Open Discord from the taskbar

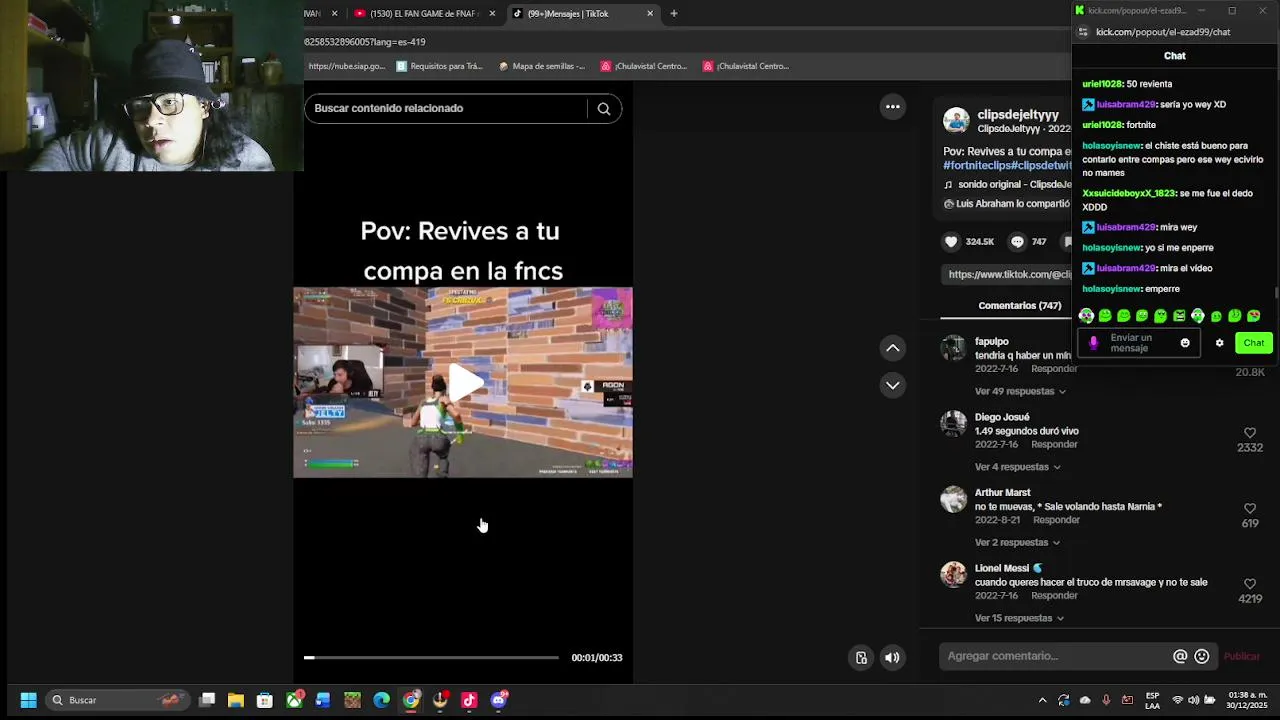click(499, 700)
